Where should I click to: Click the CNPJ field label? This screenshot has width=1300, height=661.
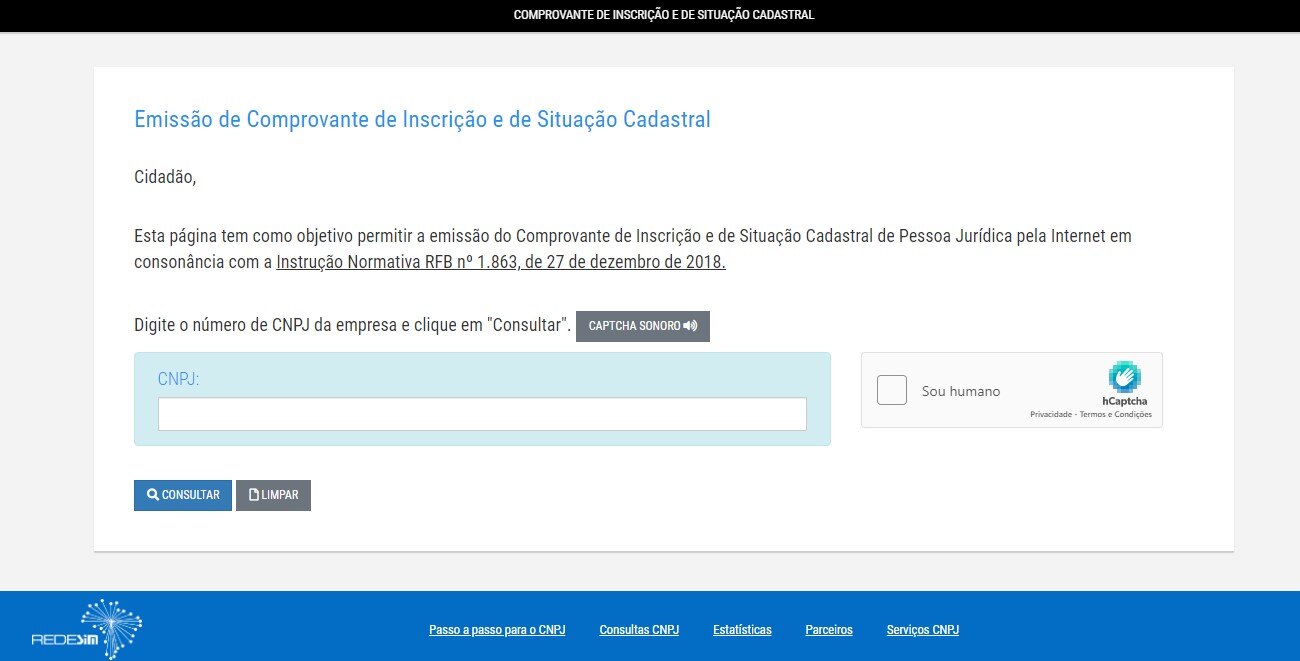coord(179,379)
